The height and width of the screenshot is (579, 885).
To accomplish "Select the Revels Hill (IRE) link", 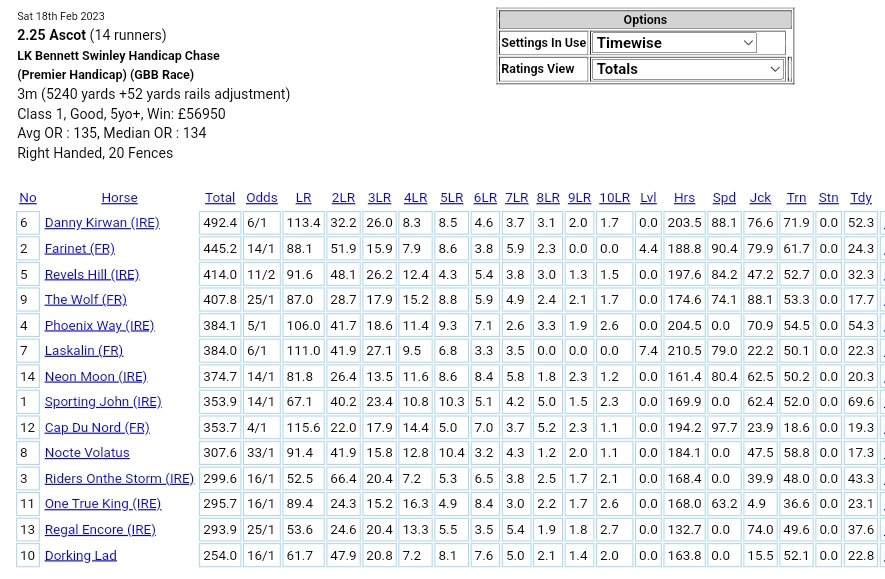I will (92, 274).
